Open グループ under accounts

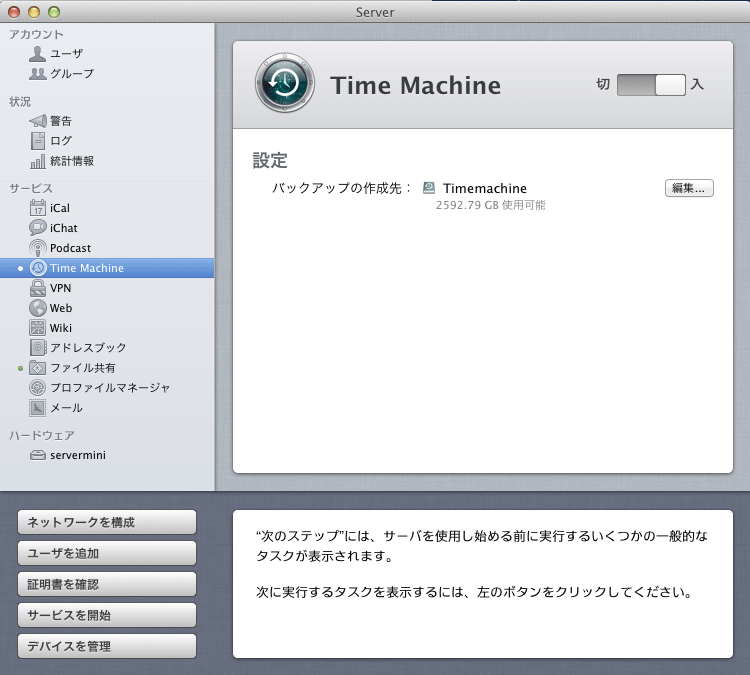point(71,74)
